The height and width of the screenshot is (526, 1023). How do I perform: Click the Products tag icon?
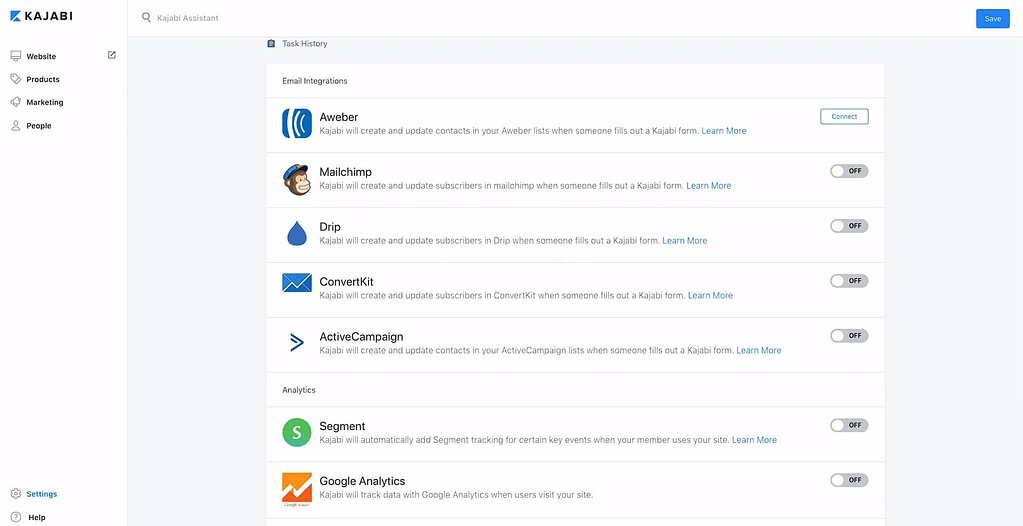pyautogui.click(x=16, y=79)
